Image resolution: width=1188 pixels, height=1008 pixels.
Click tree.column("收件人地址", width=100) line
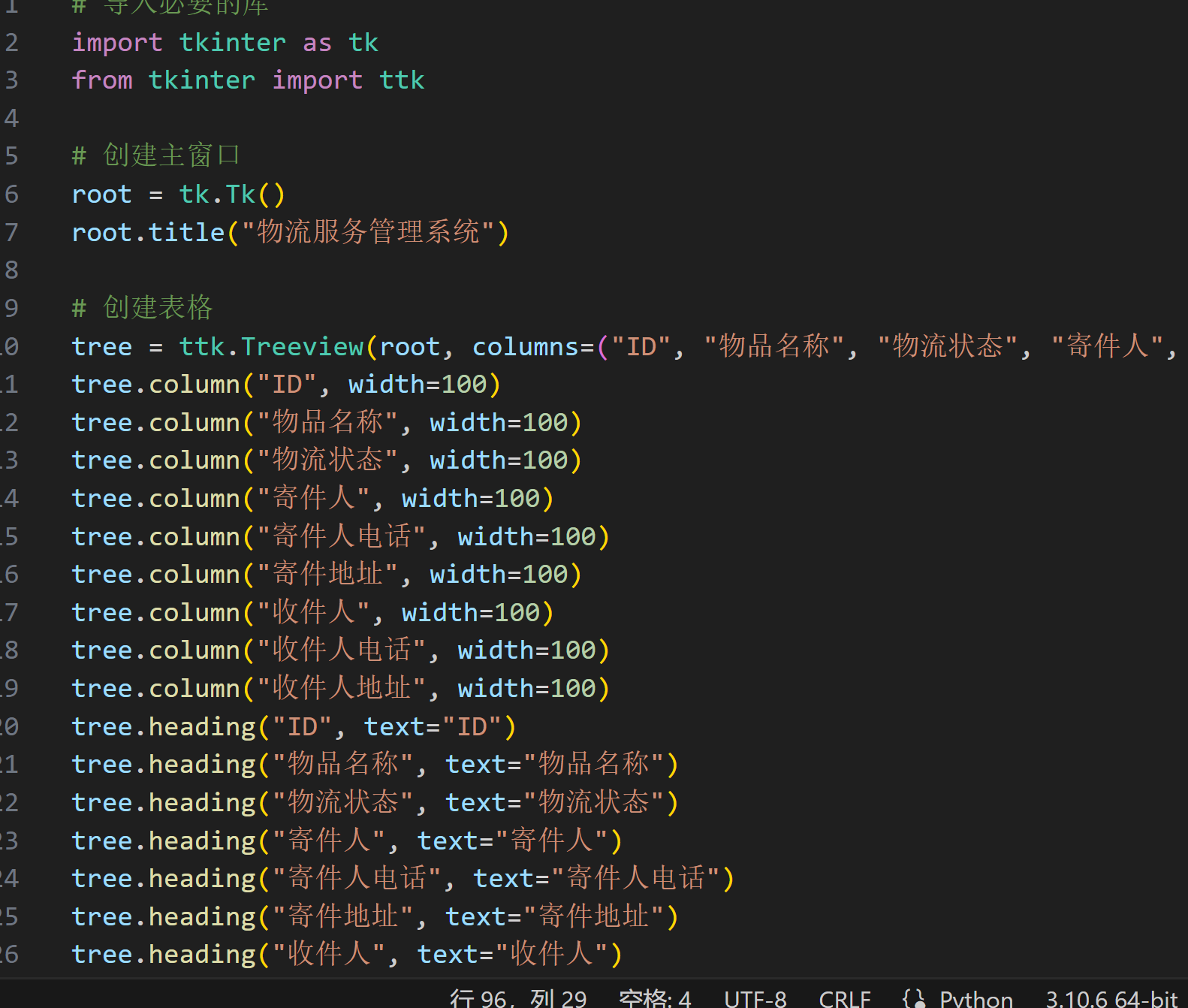[x=341, y=688]
